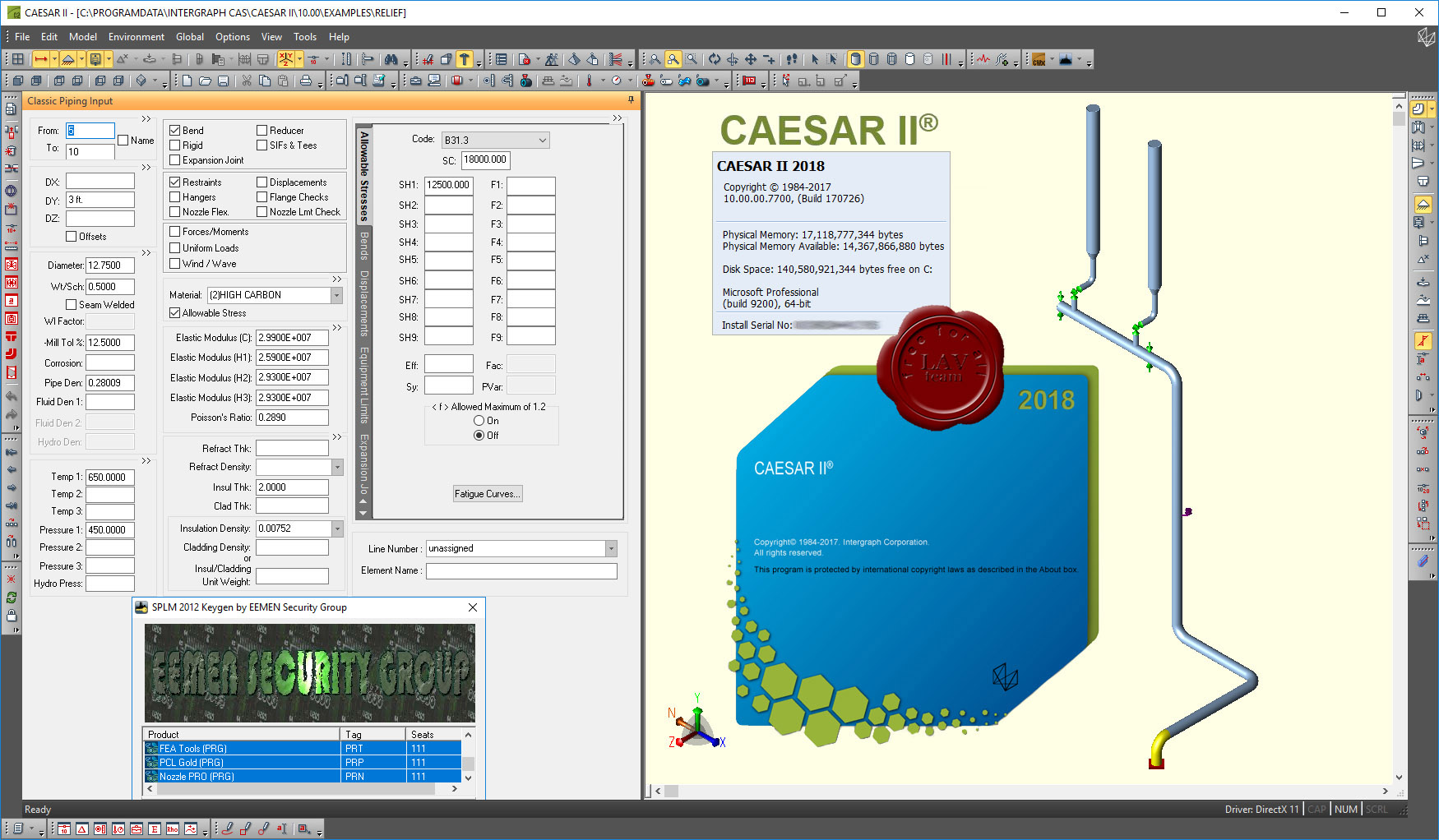Click the vertical scrollbar thumb right of the 3D model view
Image resolution: width=1439 pixels, height=840 pixels.
(x=1399, y=118)
